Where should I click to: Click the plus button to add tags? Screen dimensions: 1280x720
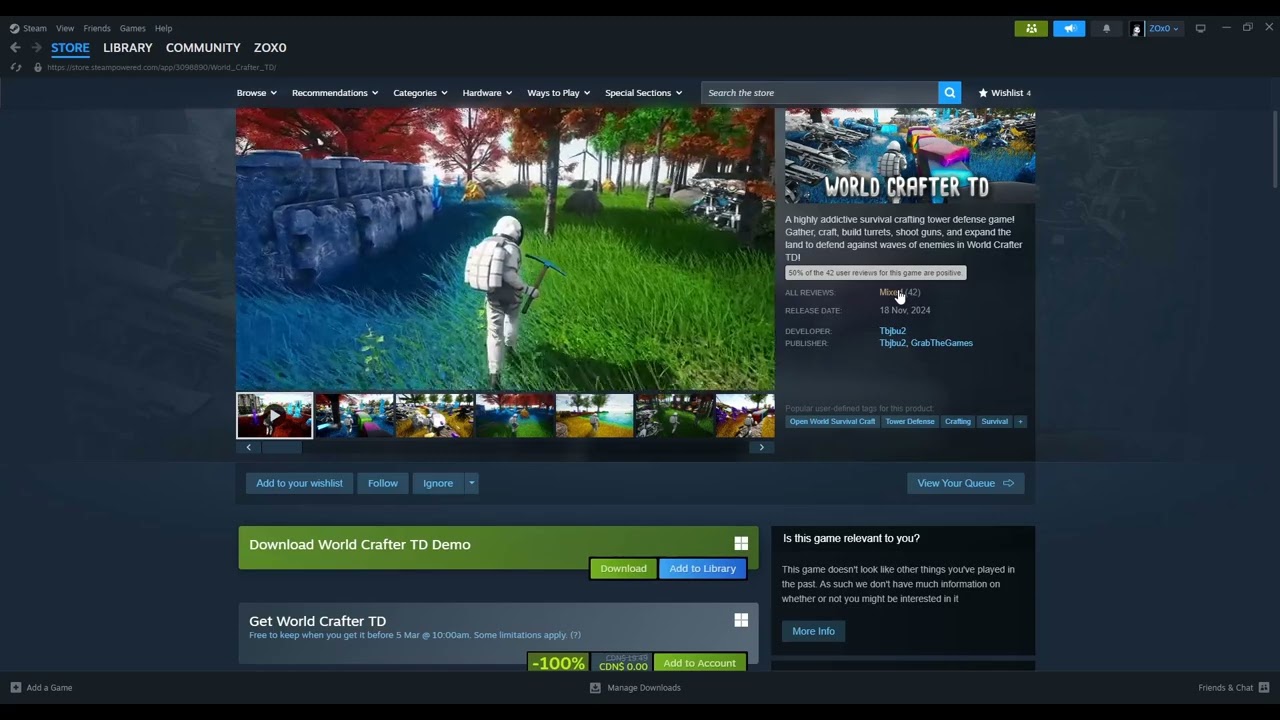point(1020,421)
